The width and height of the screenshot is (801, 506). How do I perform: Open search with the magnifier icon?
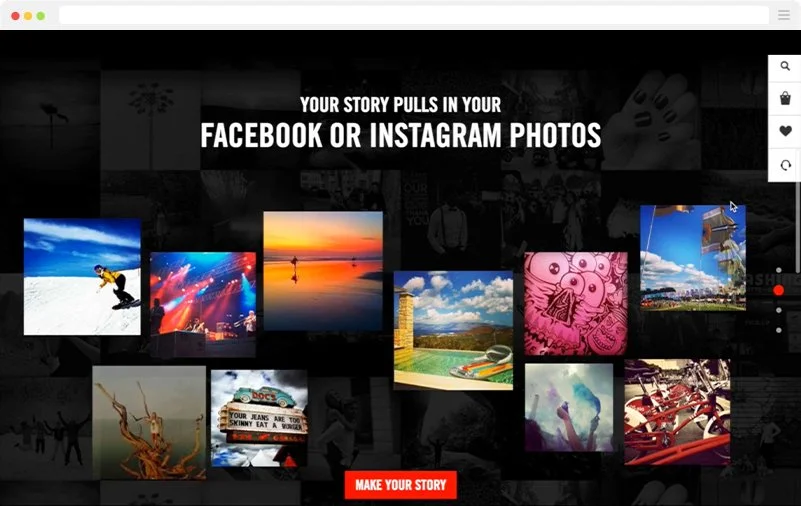[785, 66]
